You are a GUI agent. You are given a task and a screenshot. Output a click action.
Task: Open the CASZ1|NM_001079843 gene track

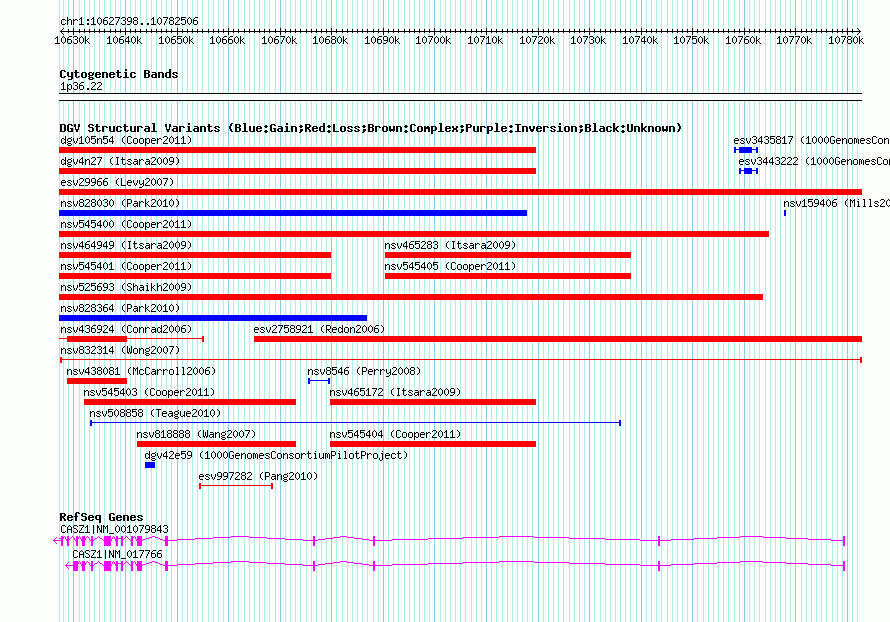click(450, 541)
